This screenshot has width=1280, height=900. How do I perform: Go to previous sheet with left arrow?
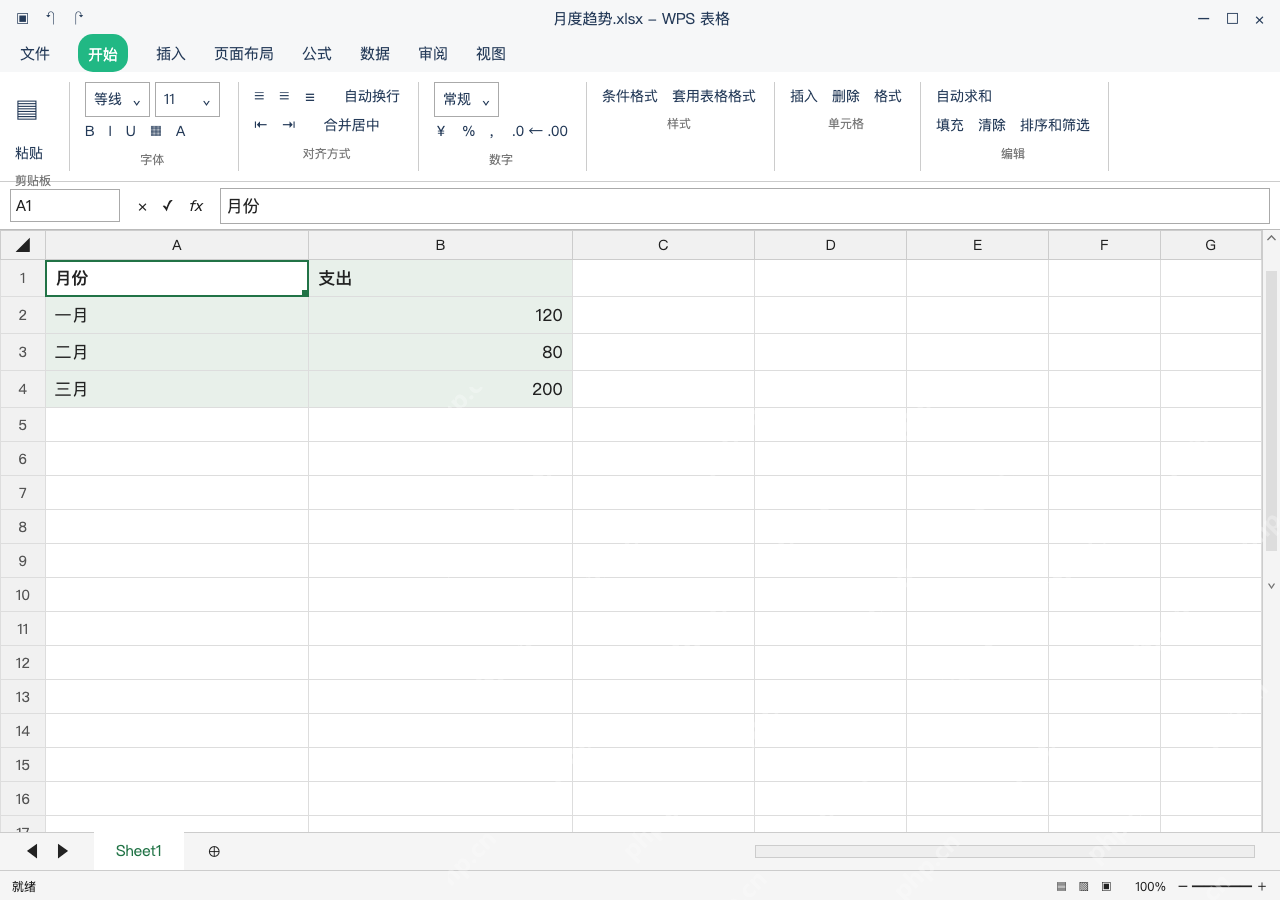[32, 851]
